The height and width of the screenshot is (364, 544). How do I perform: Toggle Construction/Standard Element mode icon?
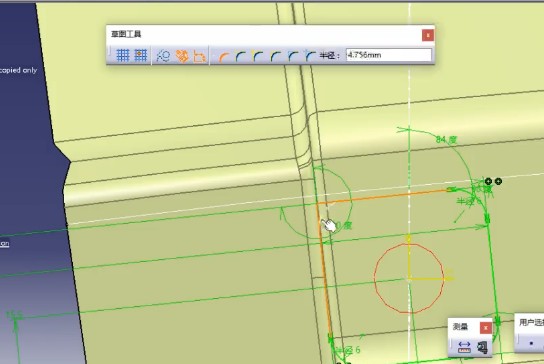163,56
